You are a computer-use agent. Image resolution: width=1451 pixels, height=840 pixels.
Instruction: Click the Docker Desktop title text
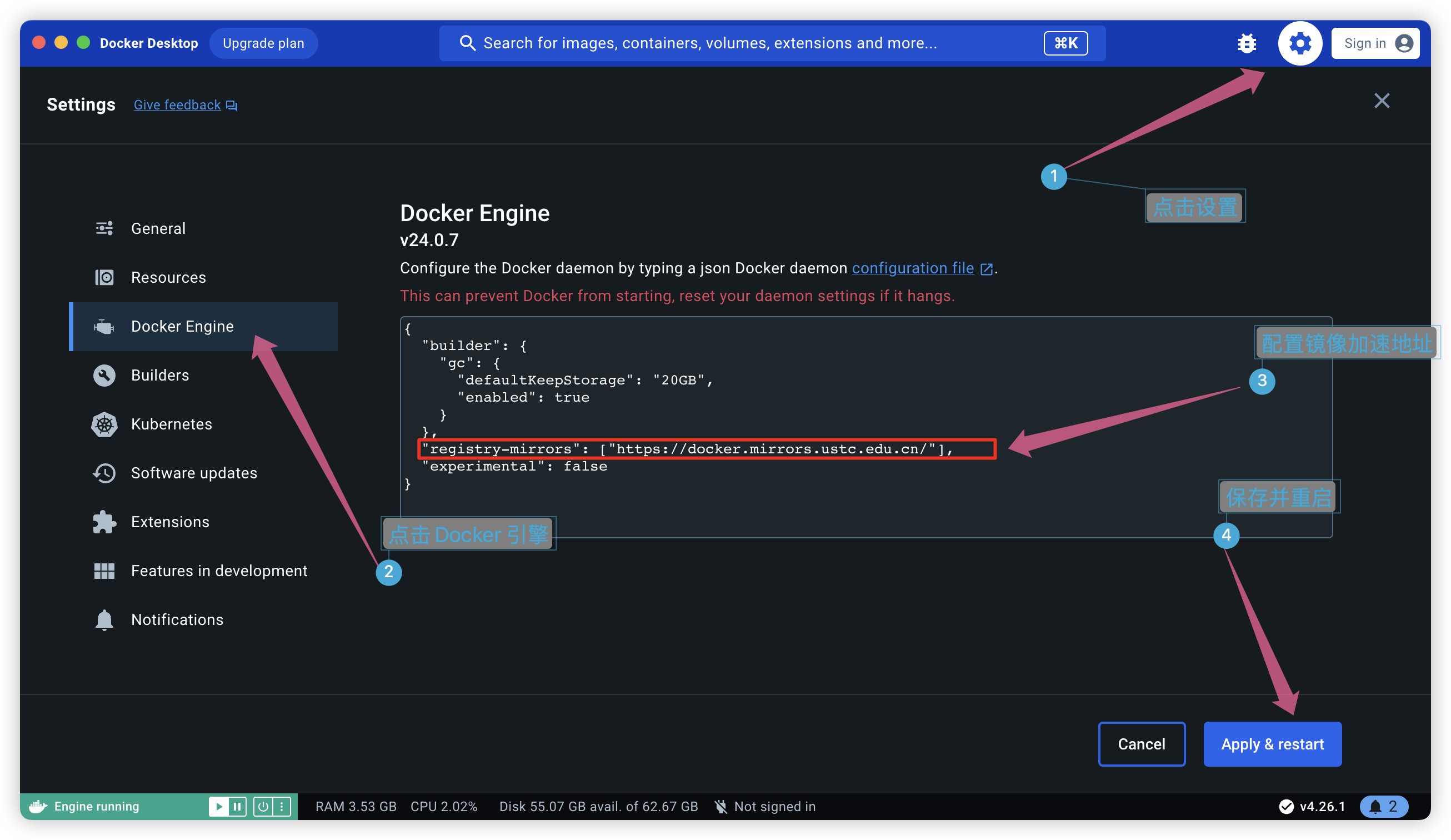point(148,43)
